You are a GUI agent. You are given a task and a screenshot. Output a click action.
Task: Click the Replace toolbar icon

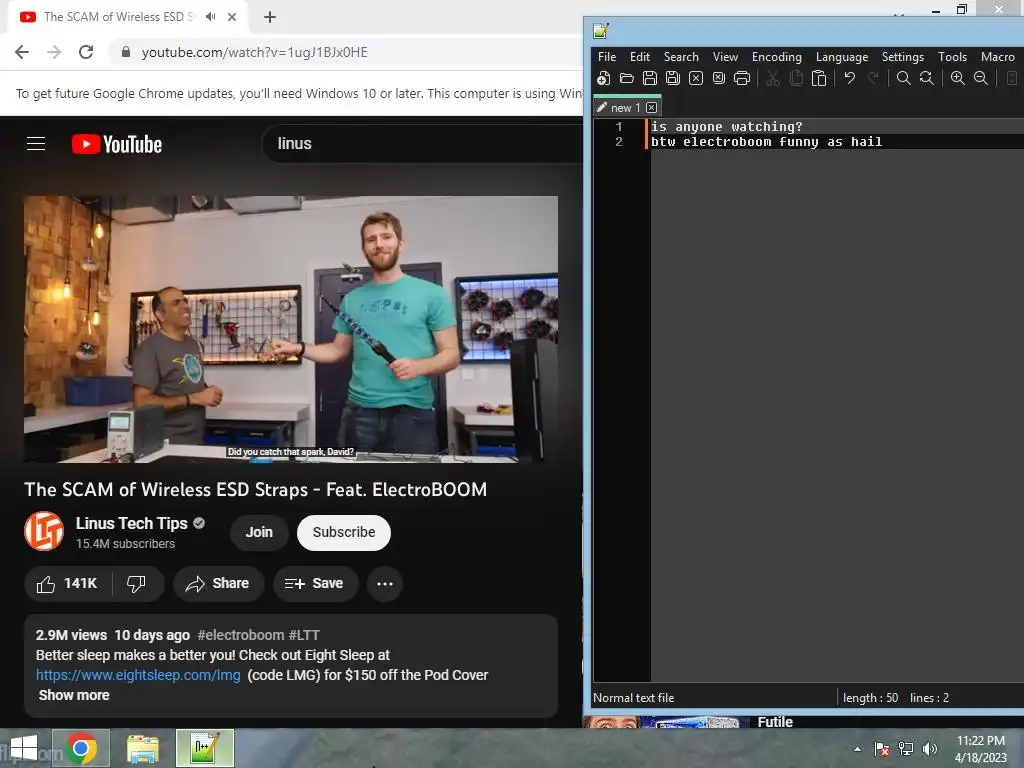927,78
